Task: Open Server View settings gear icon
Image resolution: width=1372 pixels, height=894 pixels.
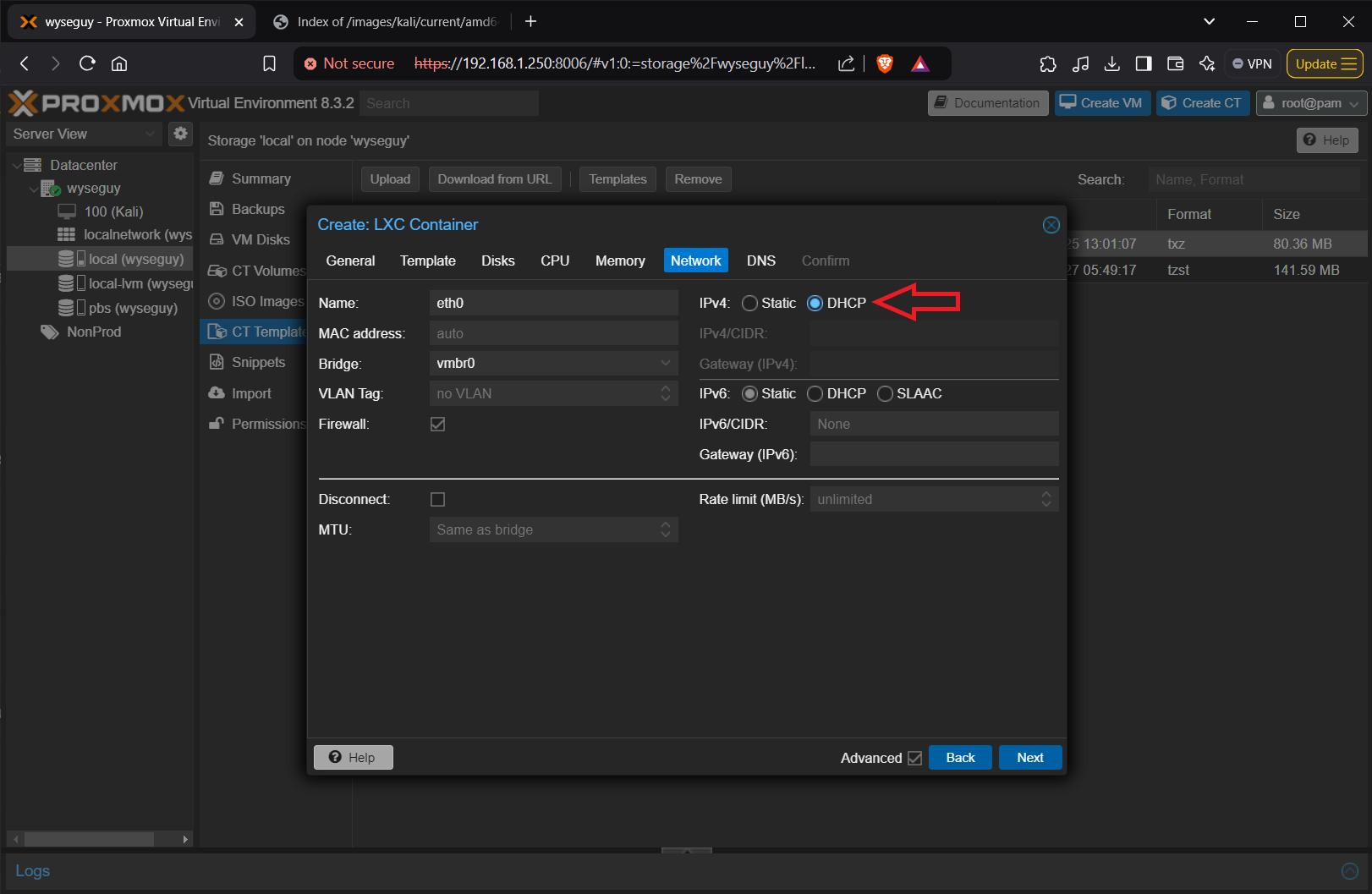Action: (x=180, y=133)
